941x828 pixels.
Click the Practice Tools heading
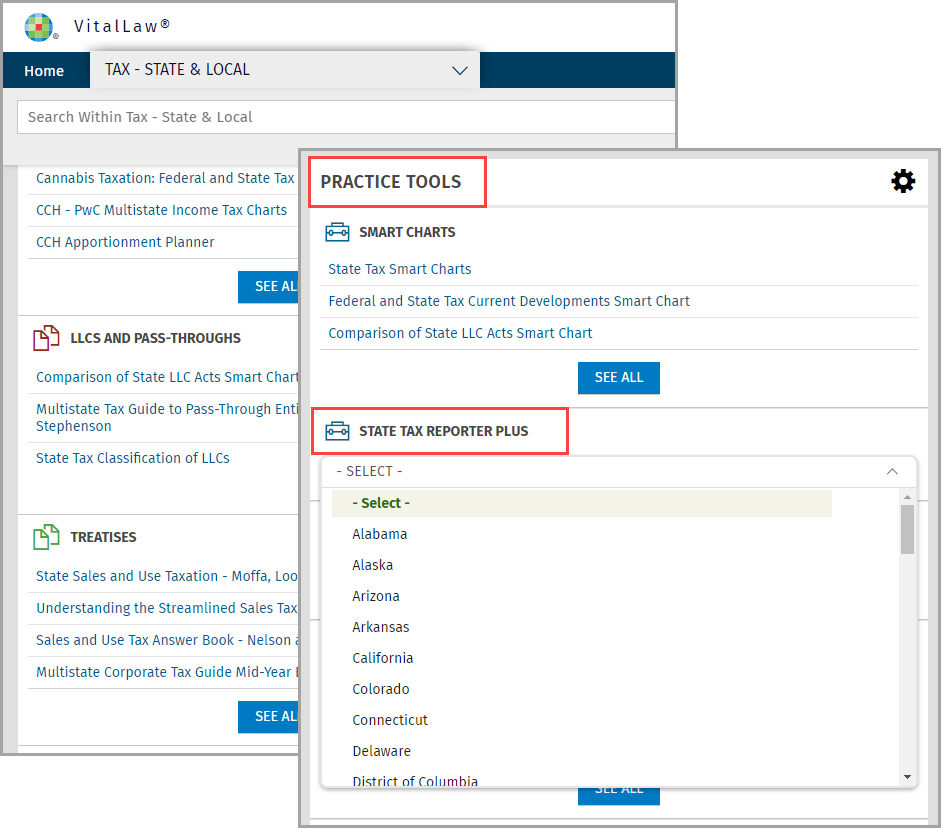pos(391,182)
